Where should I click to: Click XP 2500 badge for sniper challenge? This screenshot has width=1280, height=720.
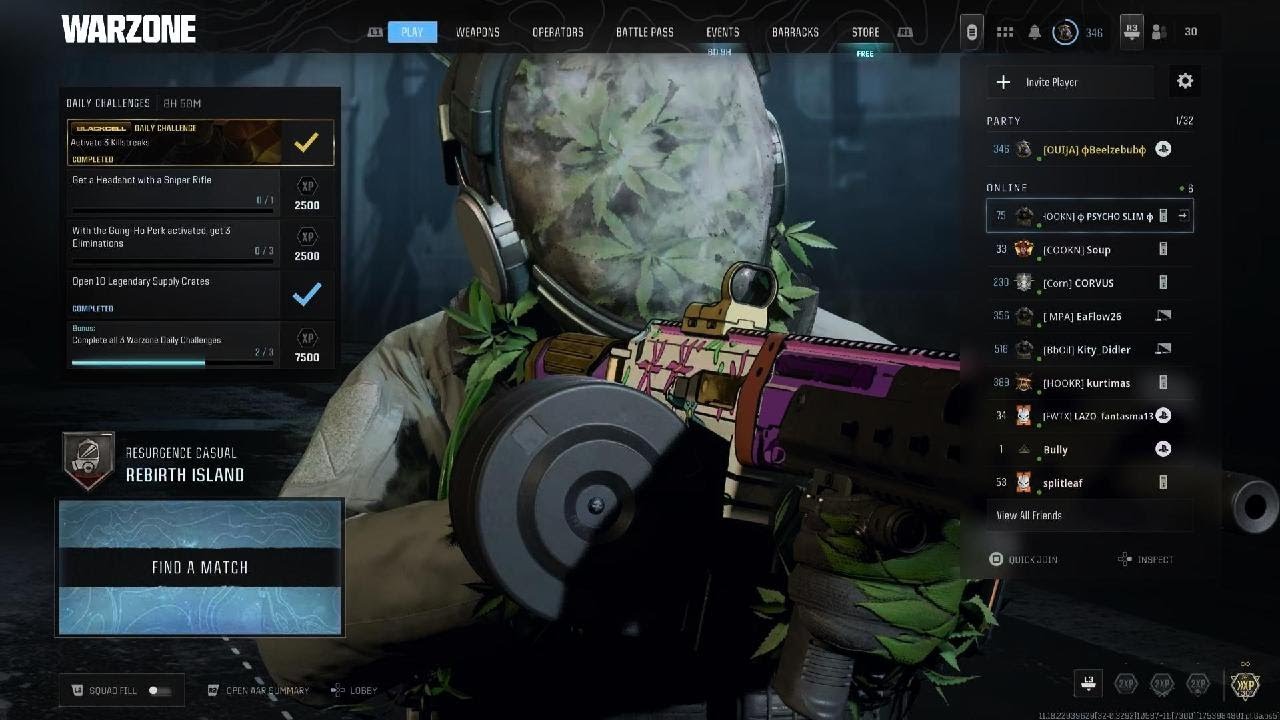(307, 194)
